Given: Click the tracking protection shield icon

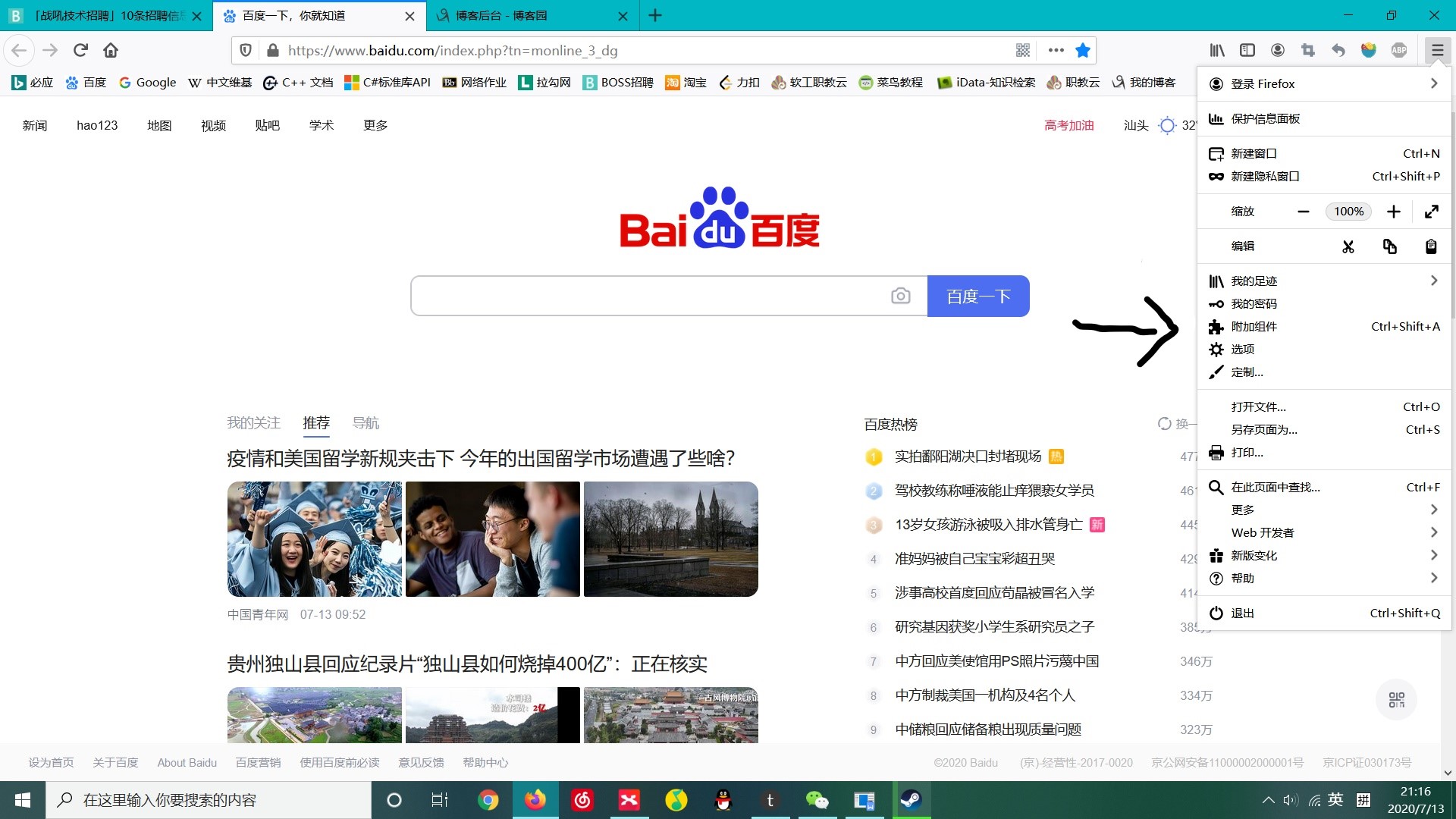Looking at the screenshot, I should (246, 50).
